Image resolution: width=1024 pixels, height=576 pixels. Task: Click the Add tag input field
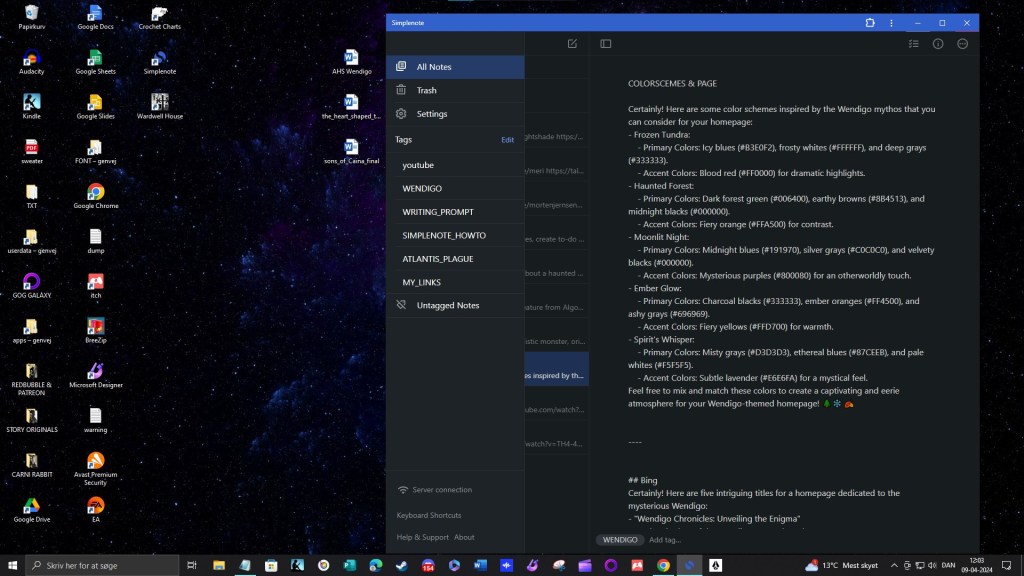click(x=666, y=540)
